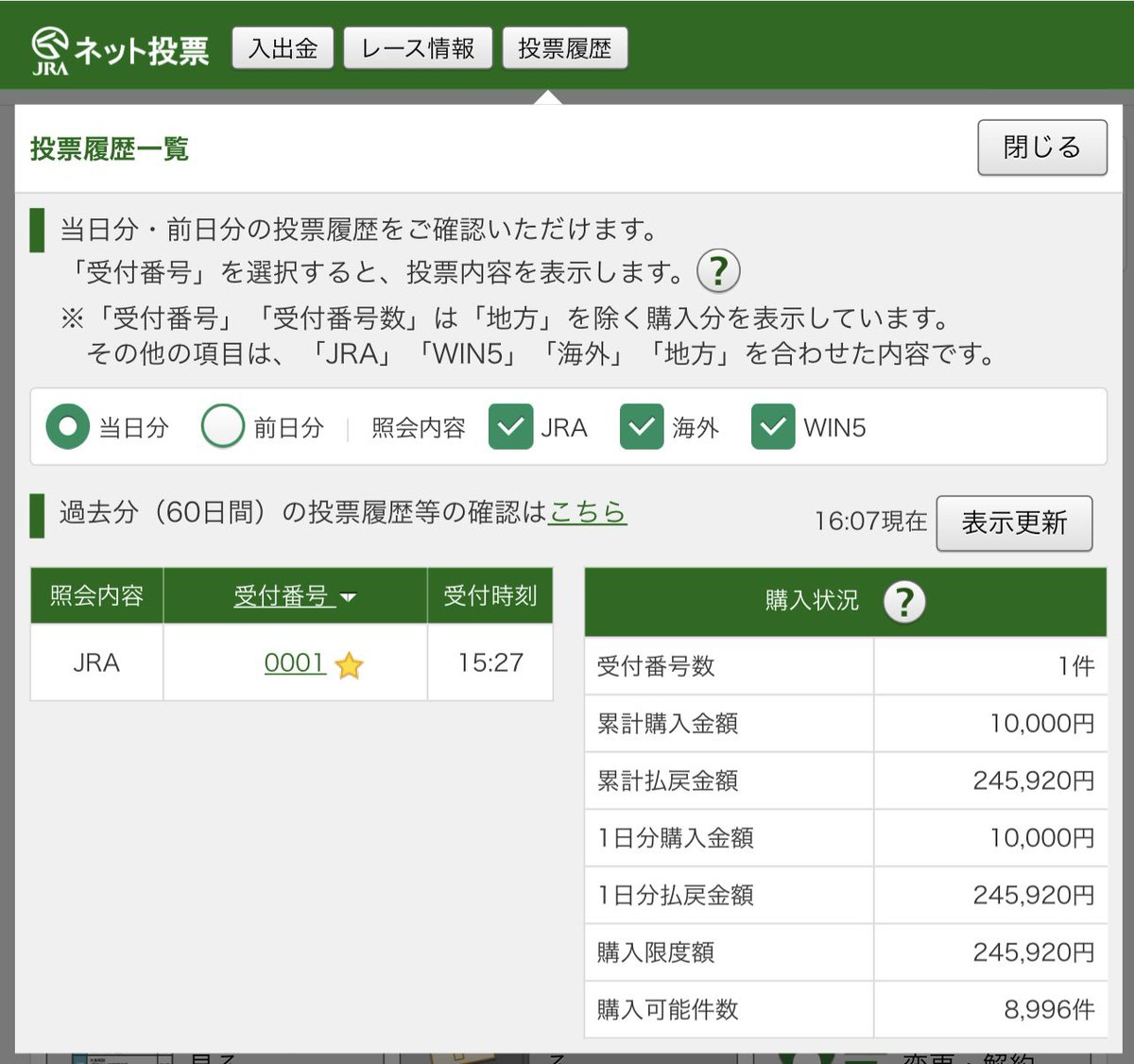Toggle the WIN5 checkbox
Image resolution: width=1134 pixels, height=1064 pixels.
click(773, 427)
